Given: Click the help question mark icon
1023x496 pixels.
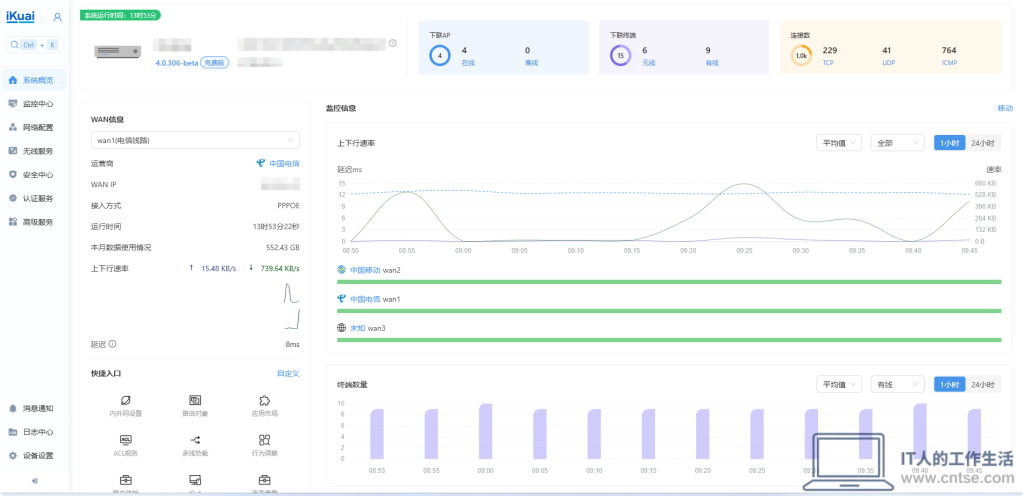Looking at the screenshot, I should click(393, 43).
